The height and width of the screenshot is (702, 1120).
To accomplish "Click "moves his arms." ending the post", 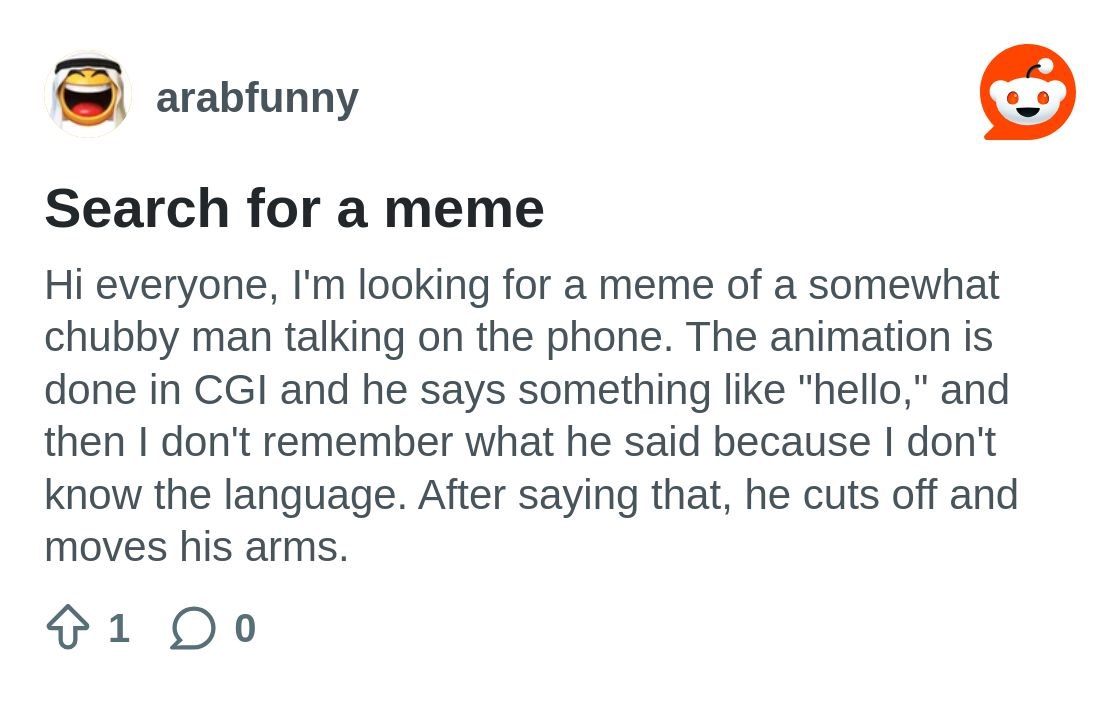I will (x=196, y=548).
